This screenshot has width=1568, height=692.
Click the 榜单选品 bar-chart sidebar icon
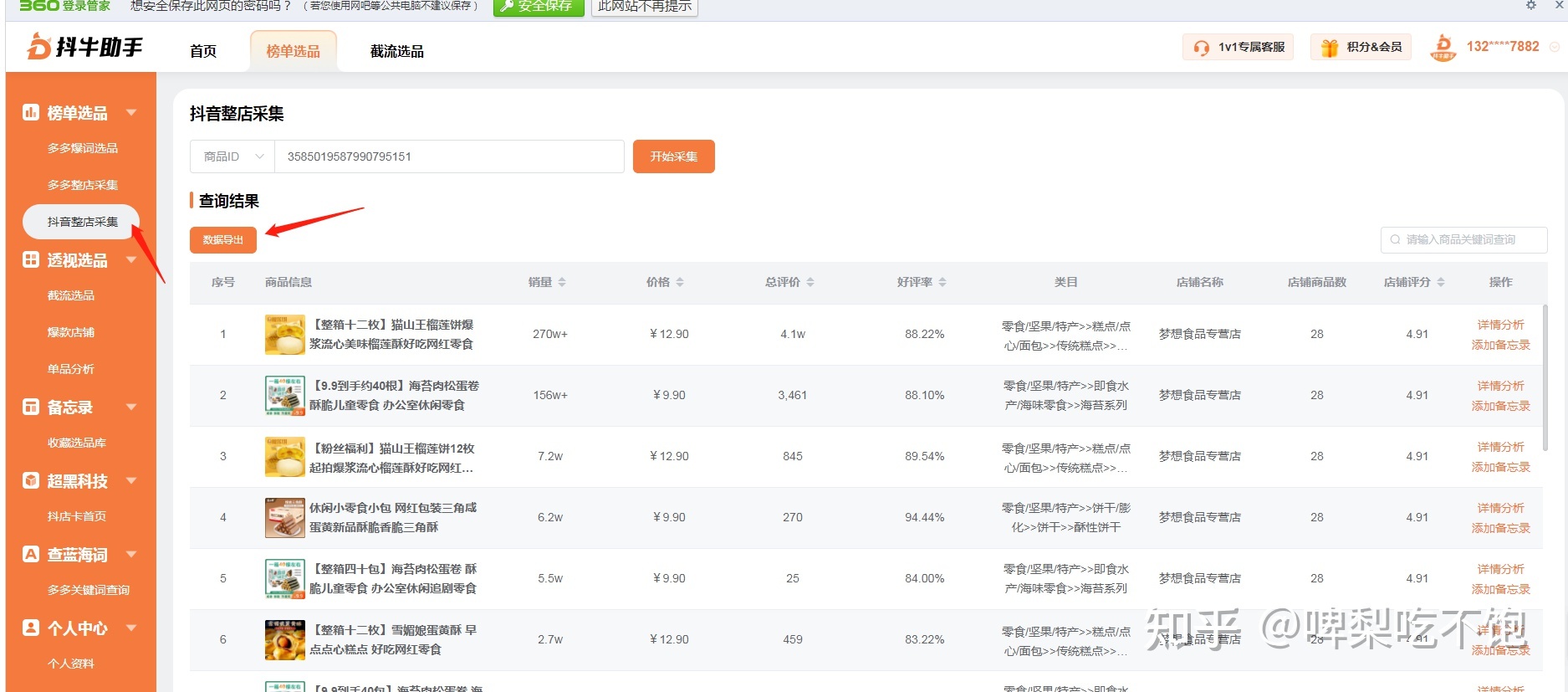point(31,112)
